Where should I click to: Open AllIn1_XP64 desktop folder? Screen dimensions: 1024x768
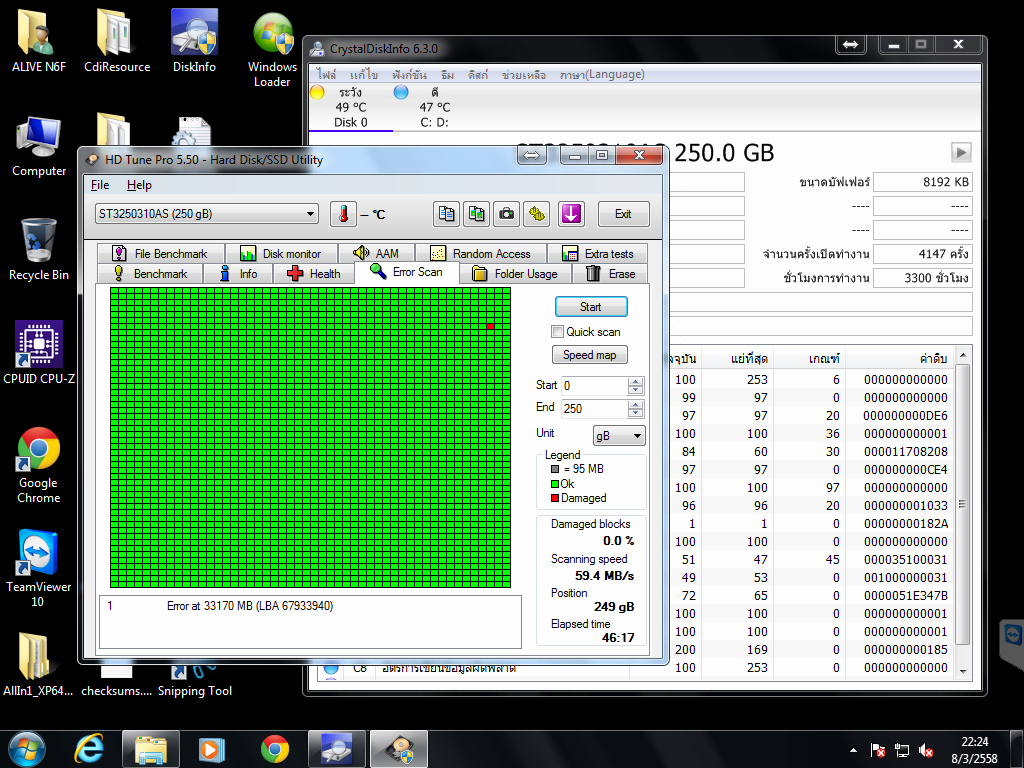37,665
